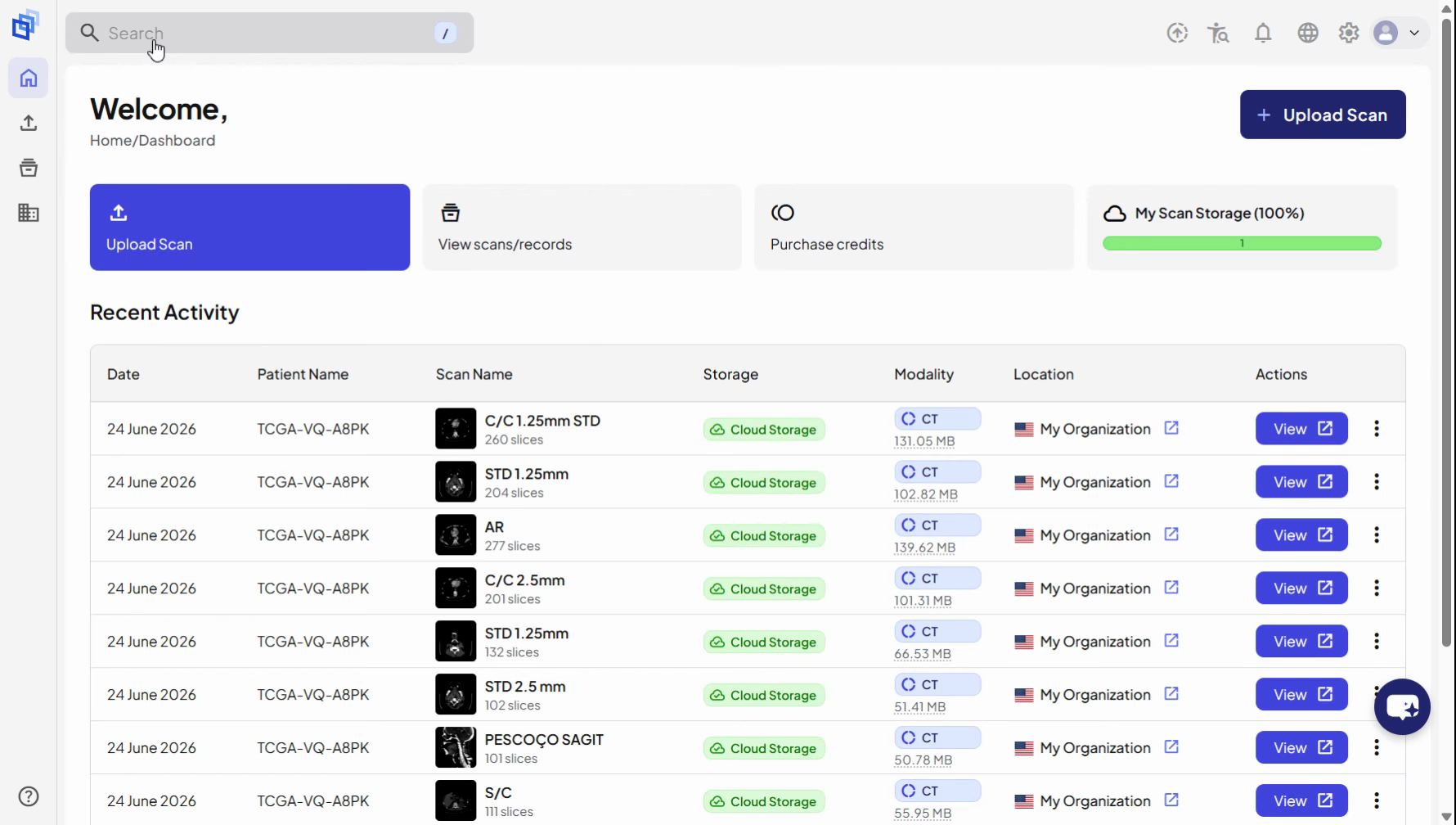Click CT modality badge in AR row

coord(937,525)
